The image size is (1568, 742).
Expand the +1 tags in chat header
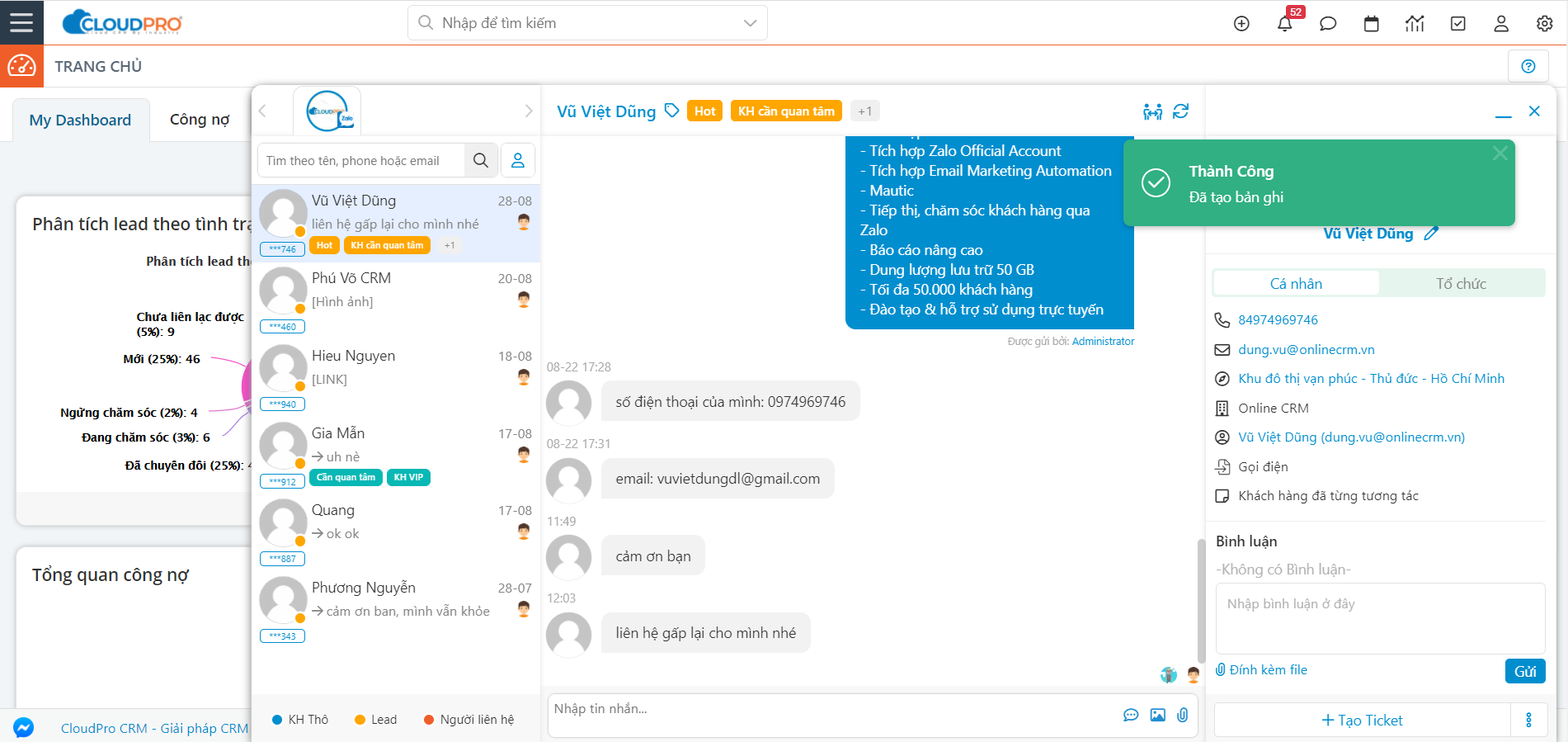tap(864, 111)
